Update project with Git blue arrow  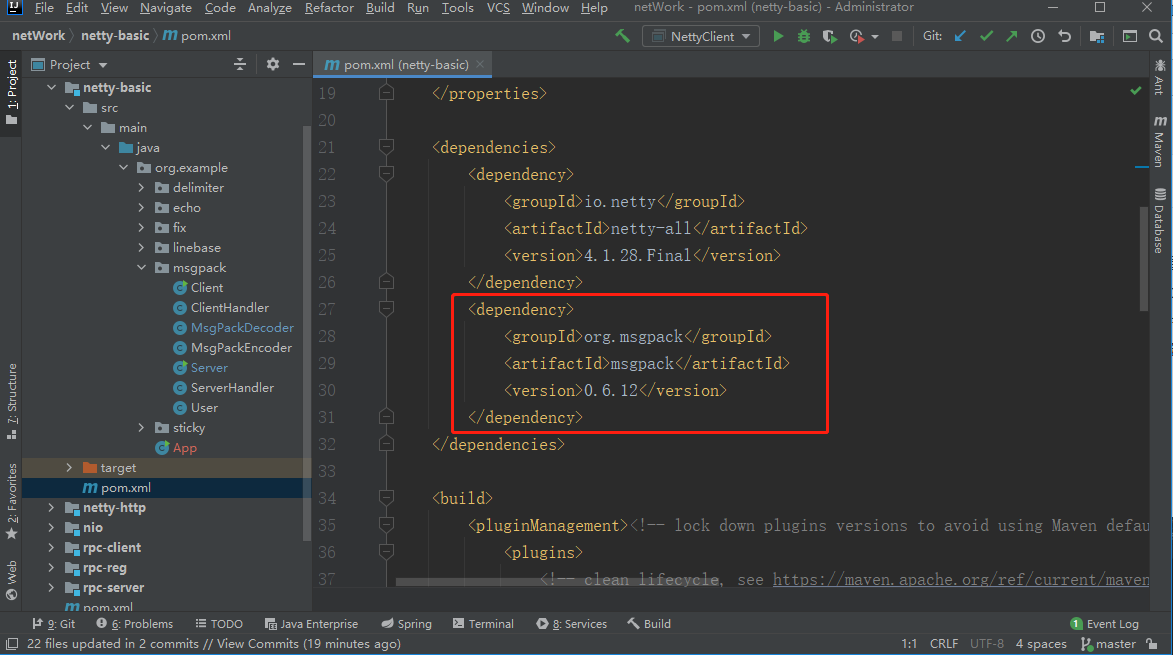961,36
